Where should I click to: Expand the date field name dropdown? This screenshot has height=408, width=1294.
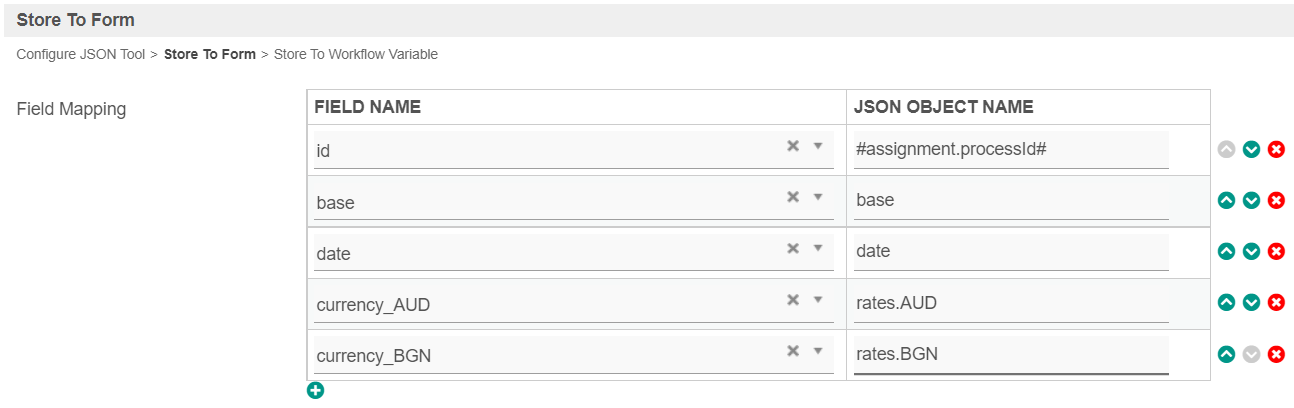point(817,248)
